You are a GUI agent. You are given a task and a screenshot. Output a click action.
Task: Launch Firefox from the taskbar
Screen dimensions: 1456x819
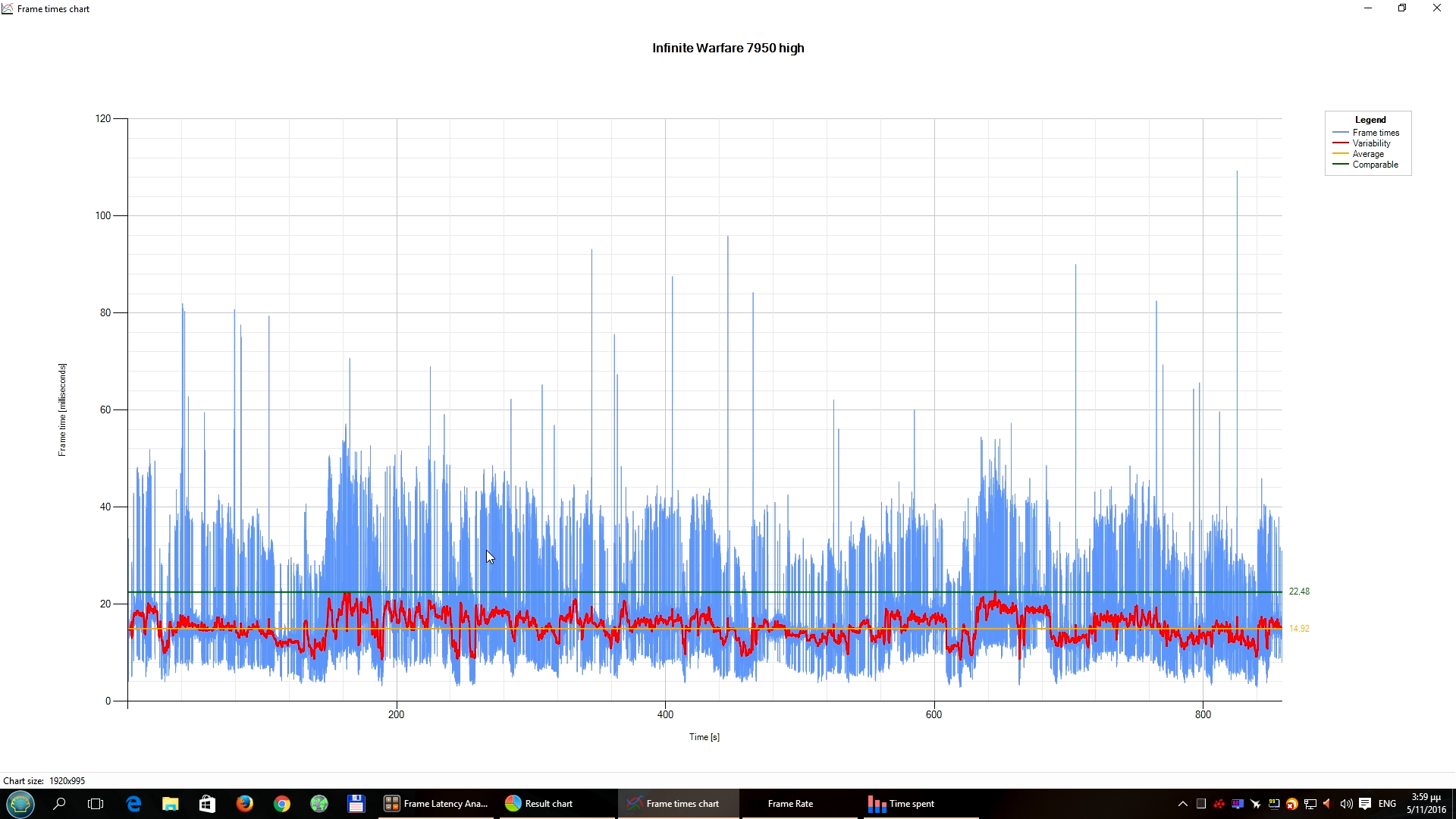point(244,804)
